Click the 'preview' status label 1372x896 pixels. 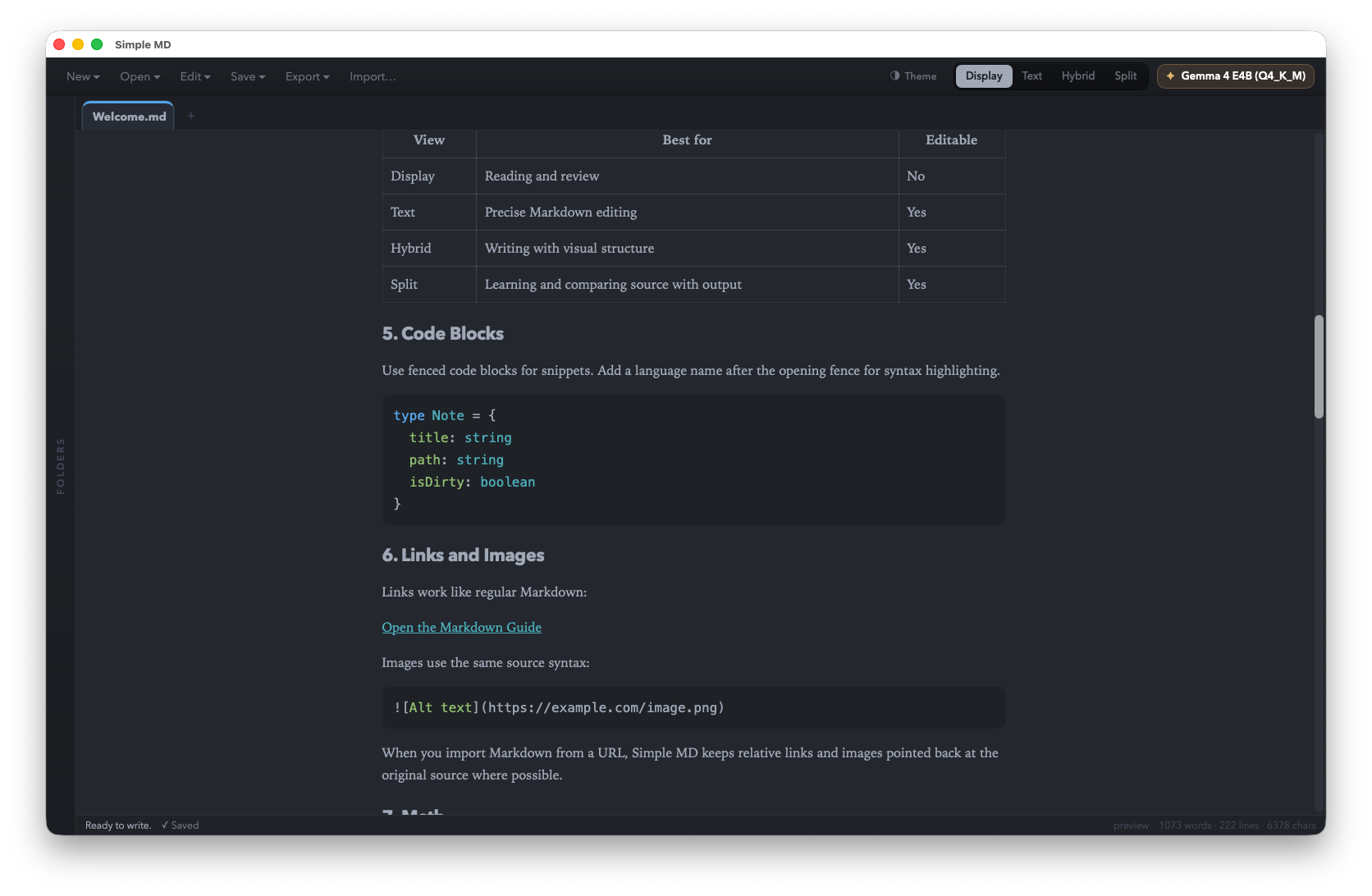click(1131, 825)
